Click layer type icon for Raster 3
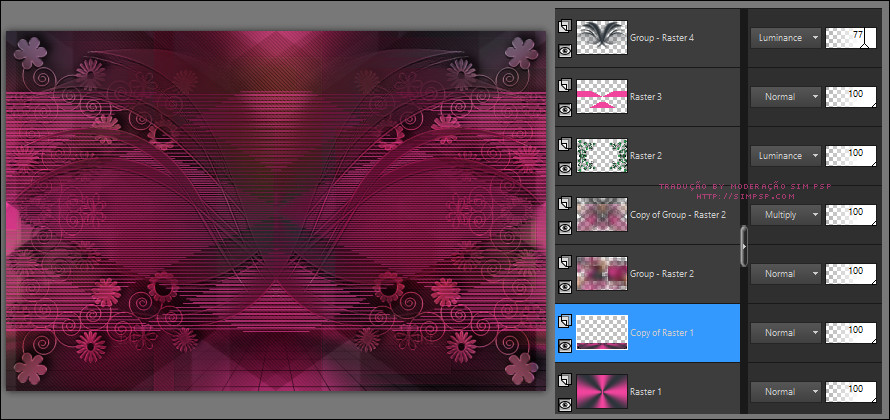The width and height of the screenshot is (890, 420). [564, 86]
